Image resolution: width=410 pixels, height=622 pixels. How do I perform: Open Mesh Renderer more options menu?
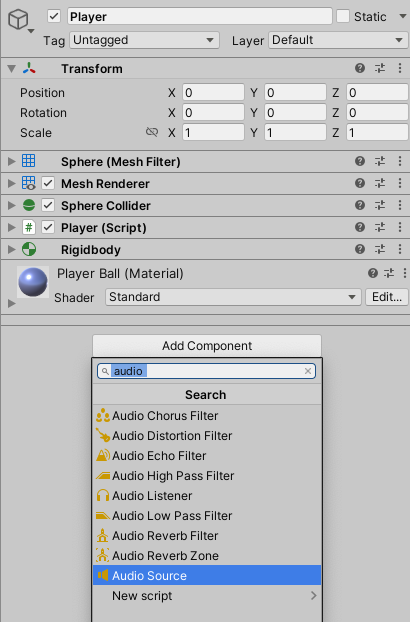click(x=400, y=183)
